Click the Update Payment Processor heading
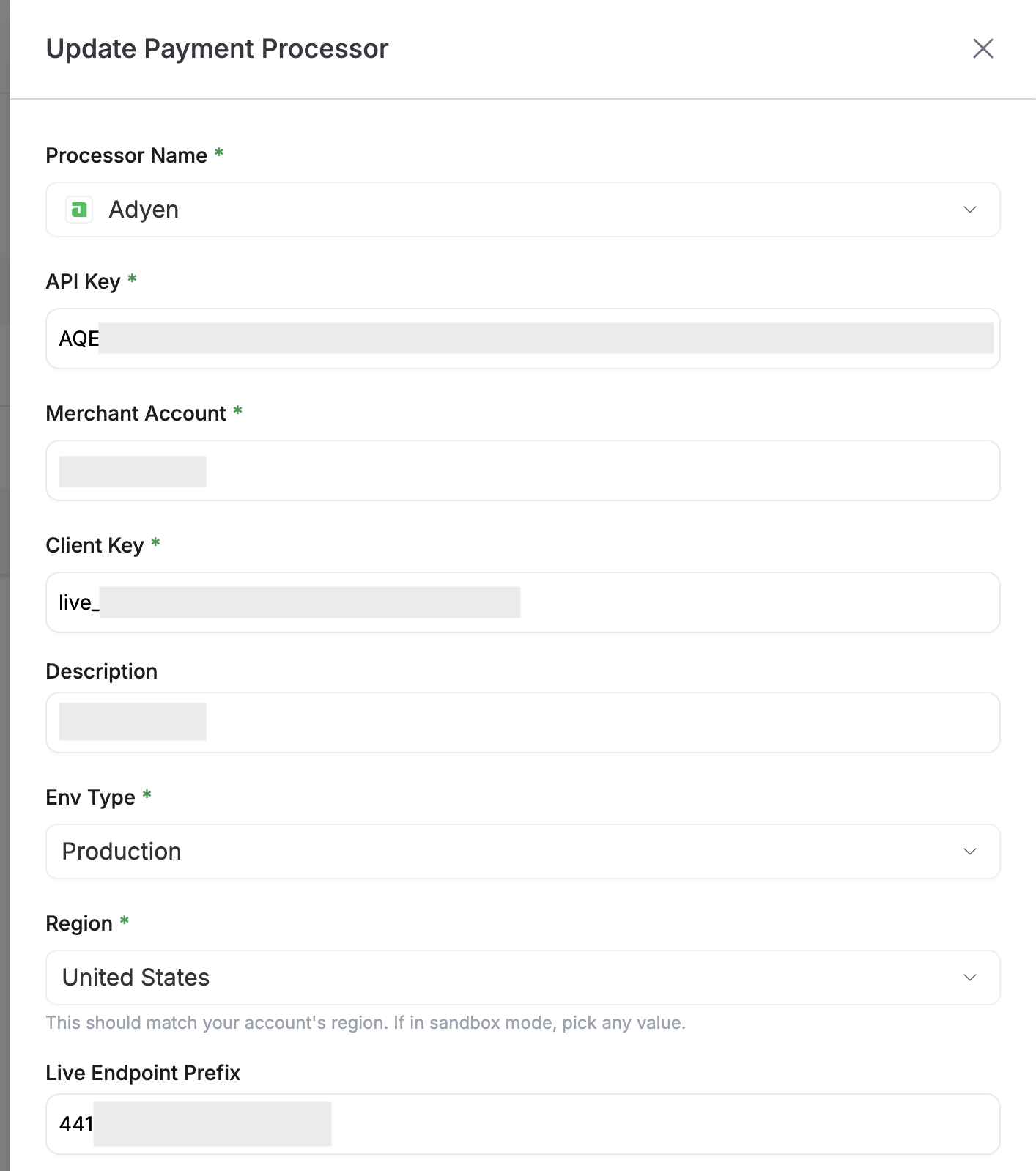Viewport: 1036px width, 1171px height. [217, 48]
